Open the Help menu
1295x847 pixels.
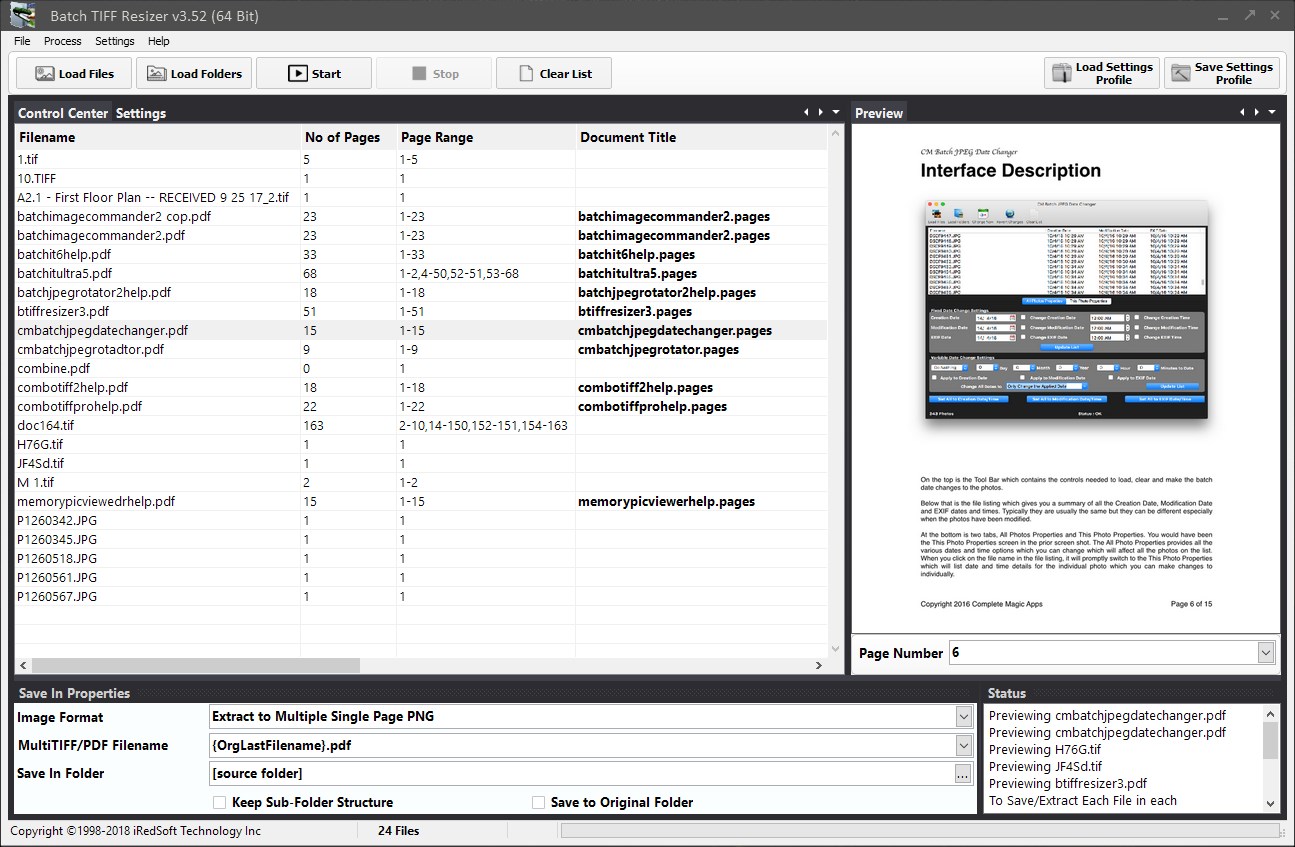click(159, 41)
